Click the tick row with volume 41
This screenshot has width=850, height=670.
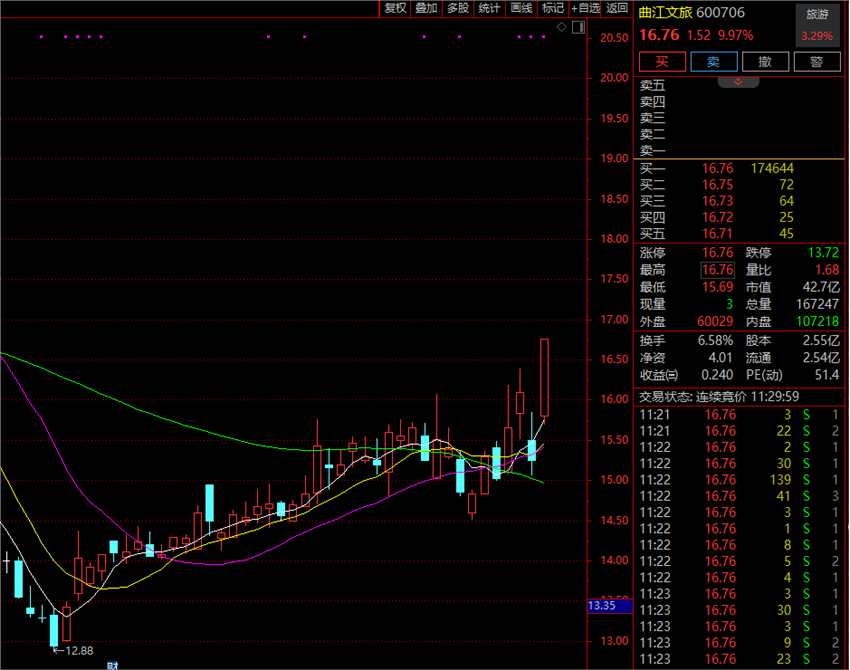(738, 496)
